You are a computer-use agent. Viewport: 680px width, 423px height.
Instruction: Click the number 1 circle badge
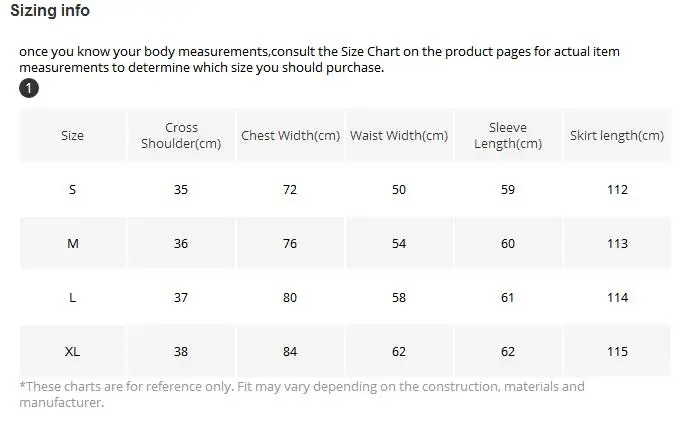[x=29, y=89]
